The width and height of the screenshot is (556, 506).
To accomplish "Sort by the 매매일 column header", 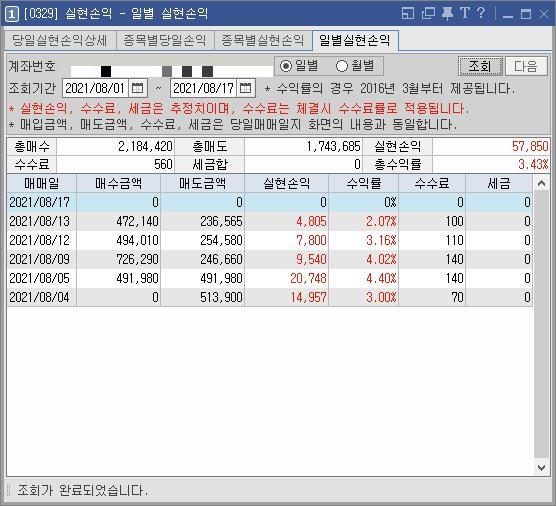I will coord(41,183).
